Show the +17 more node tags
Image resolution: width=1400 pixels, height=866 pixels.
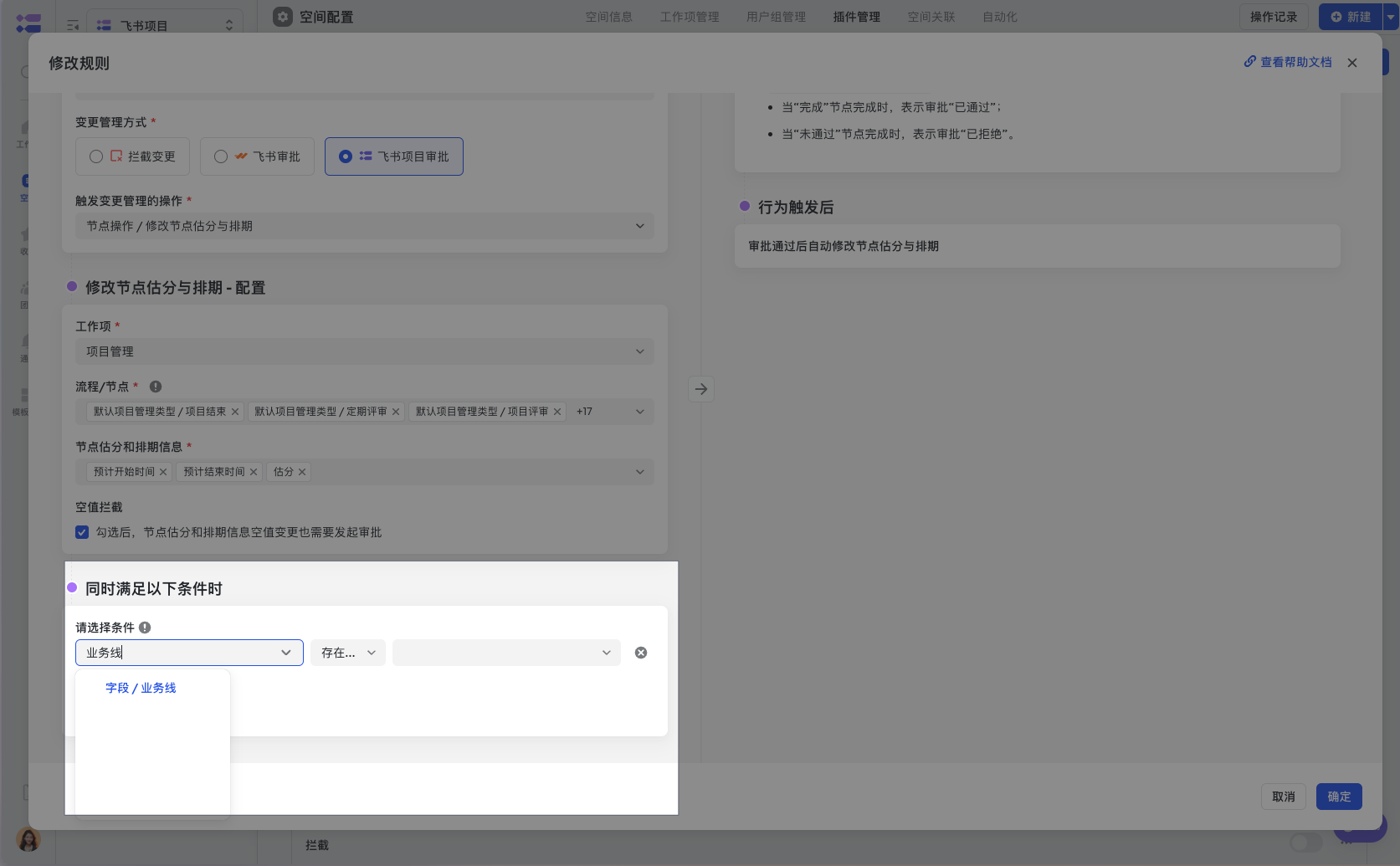tap(584, 412)
